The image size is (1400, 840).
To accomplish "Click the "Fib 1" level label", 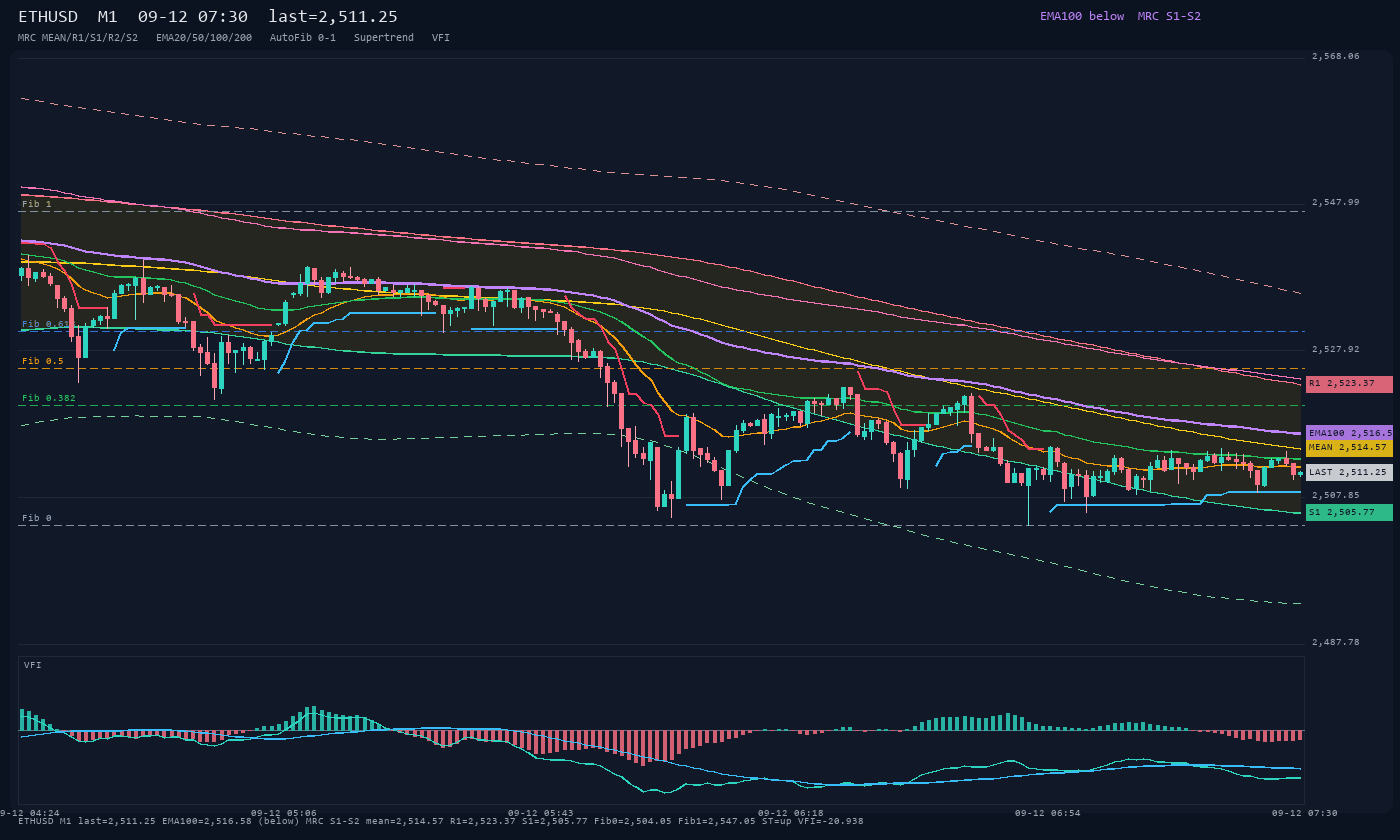I will coord(37,204).
